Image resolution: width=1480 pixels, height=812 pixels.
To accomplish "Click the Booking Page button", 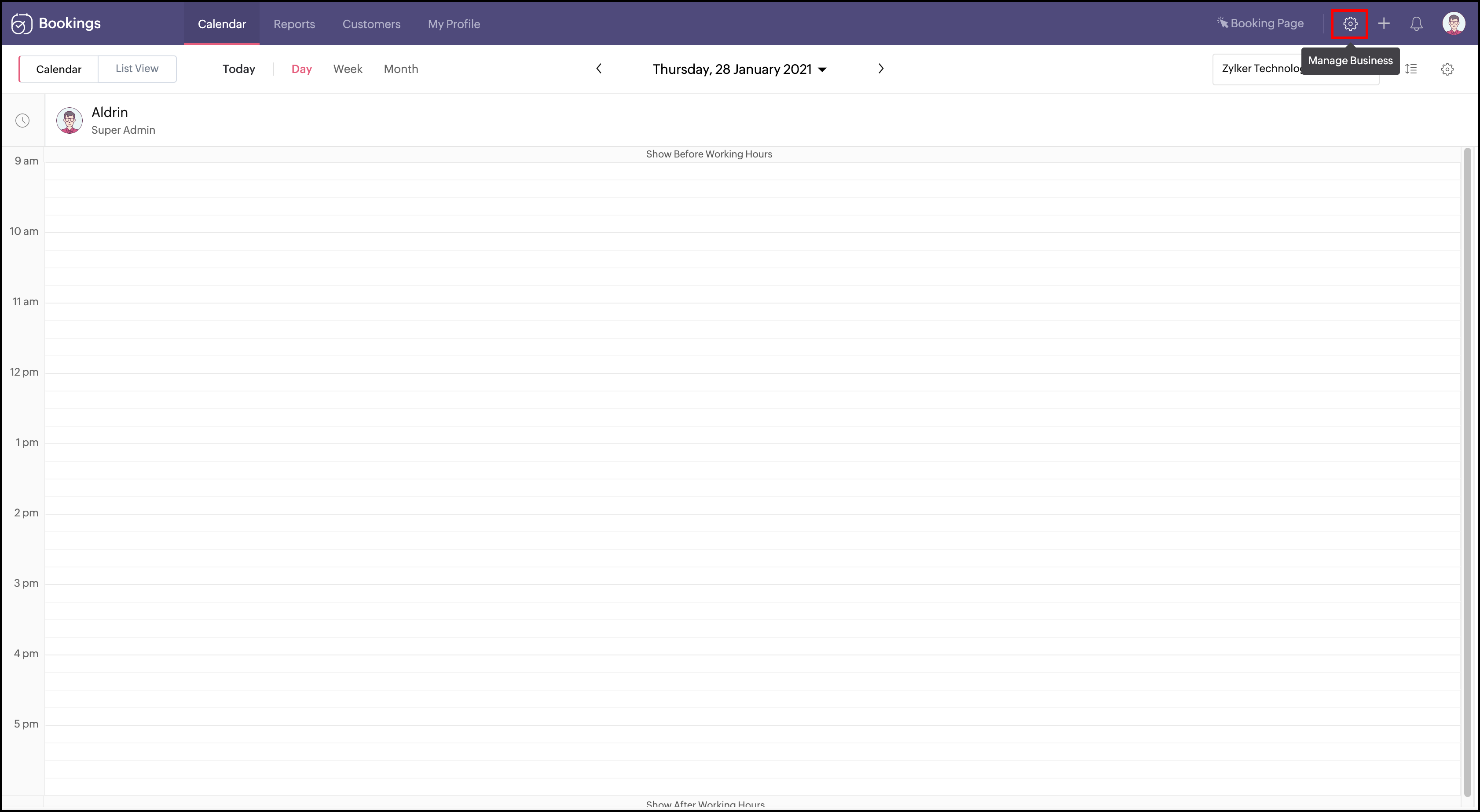I will point(1260,23).
